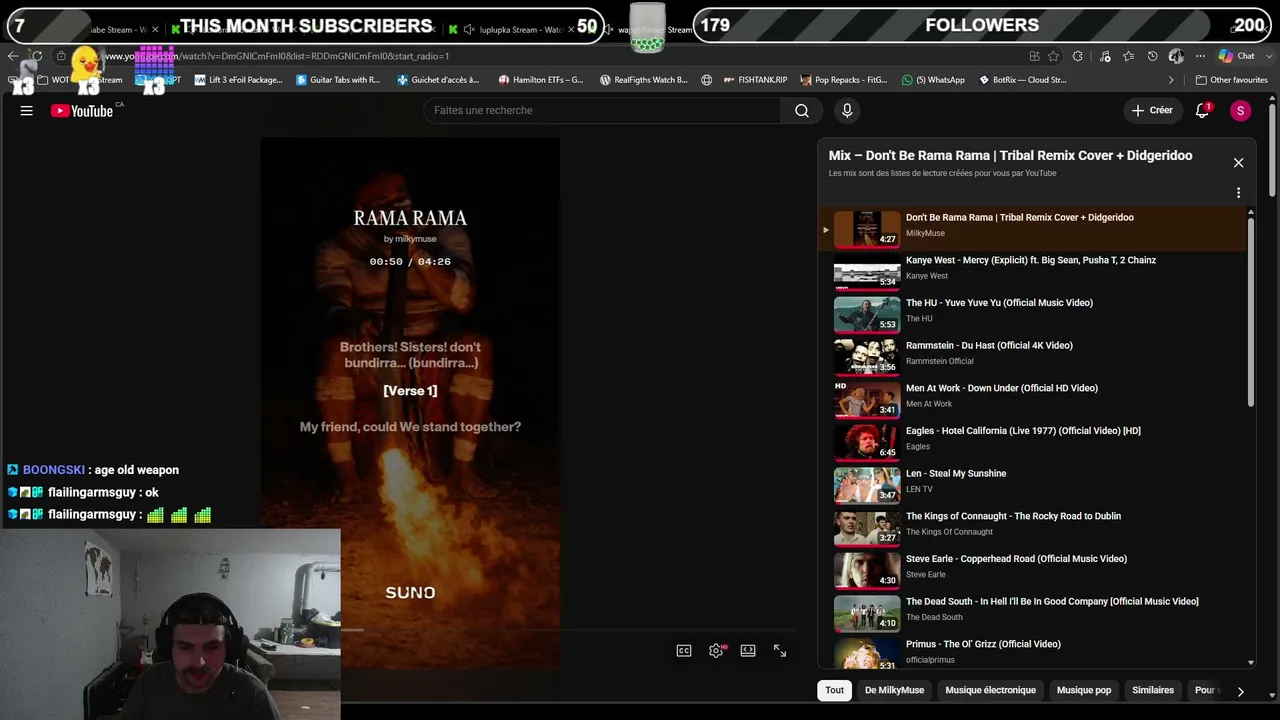This screenshot has width=1280, height=720.
Task: Switch the player to theater mode
Action: click(x=748, y=651)
